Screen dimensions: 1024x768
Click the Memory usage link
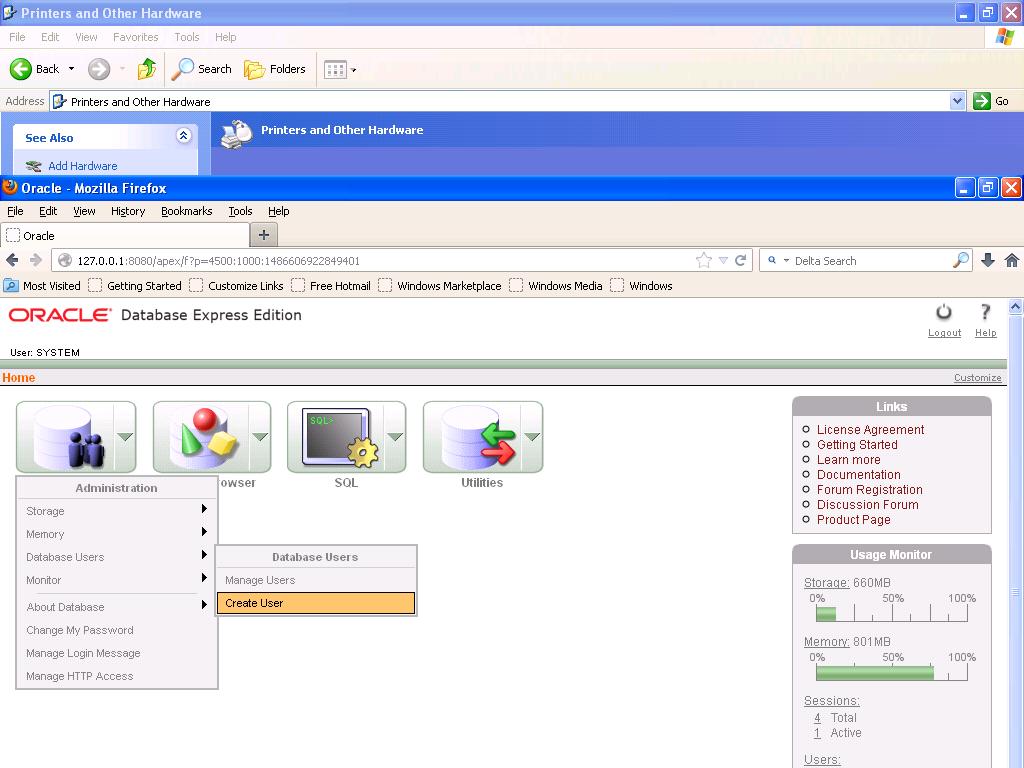(826, 641)
